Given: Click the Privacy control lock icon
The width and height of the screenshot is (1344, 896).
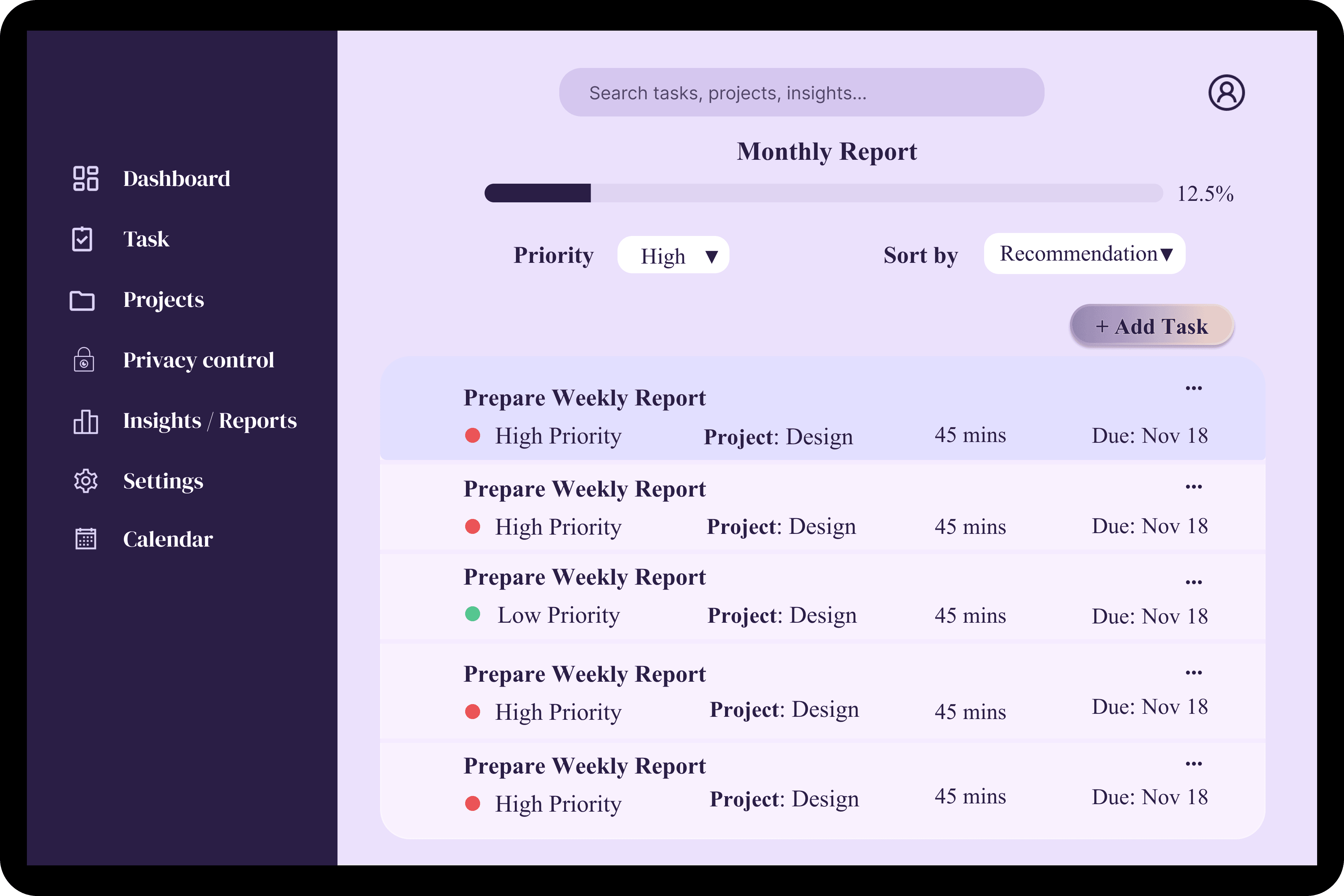Looking at the screenshot, I should (84, 360).
